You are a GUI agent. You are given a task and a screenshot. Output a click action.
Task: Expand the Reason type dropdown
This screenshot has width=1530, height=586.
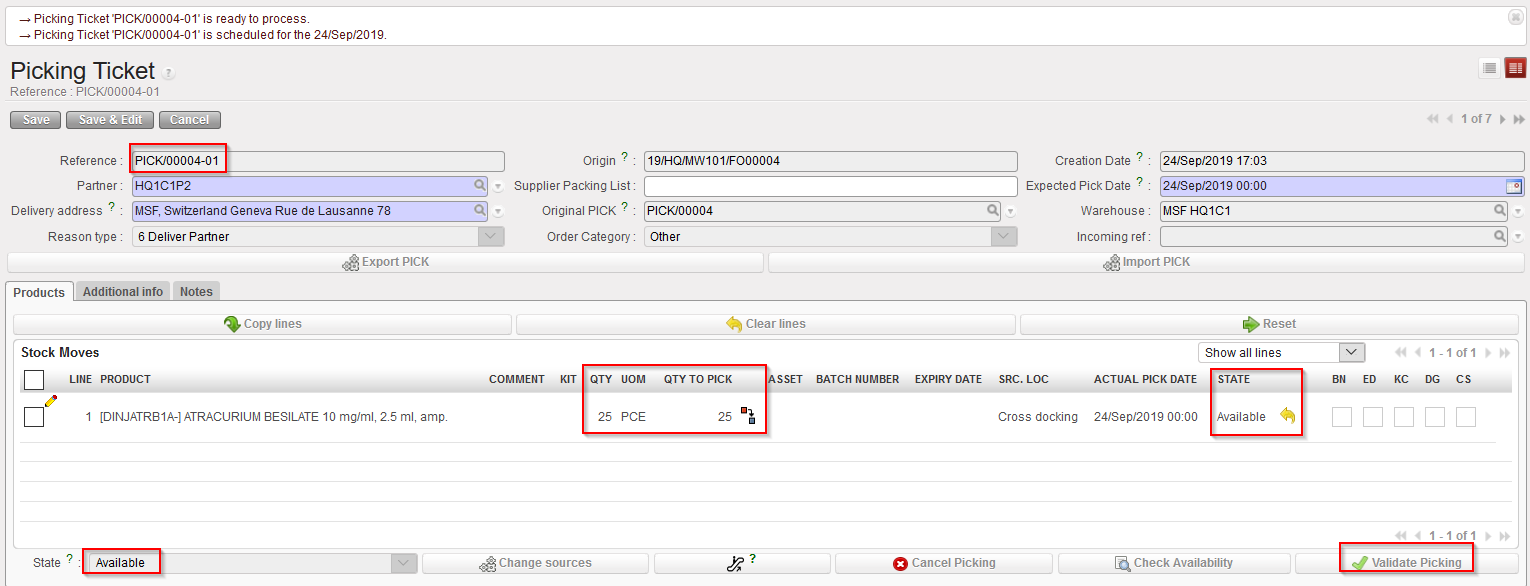click(x=490, y=237)
